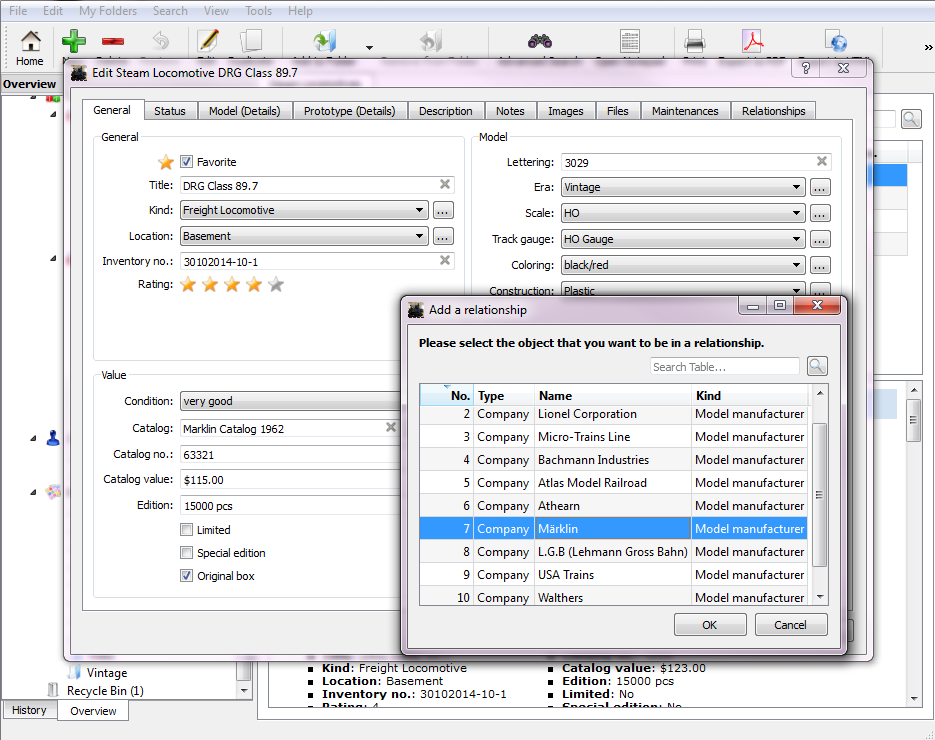Image resolution: width=935 pixels, height=740 pixels.
Task: Click the Search Table input field
Action: (725, 367)
